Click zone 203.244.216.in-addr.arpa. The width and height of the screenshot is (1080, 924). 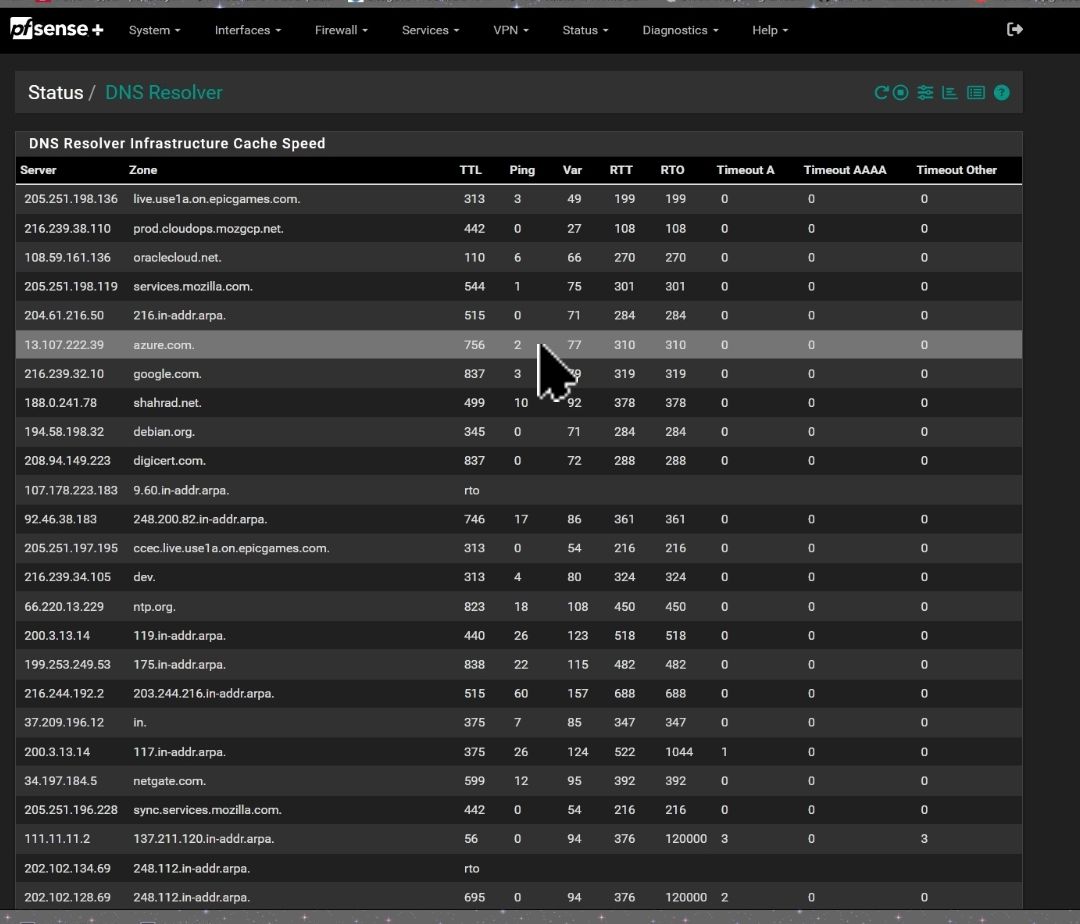(x=204, y=693)
